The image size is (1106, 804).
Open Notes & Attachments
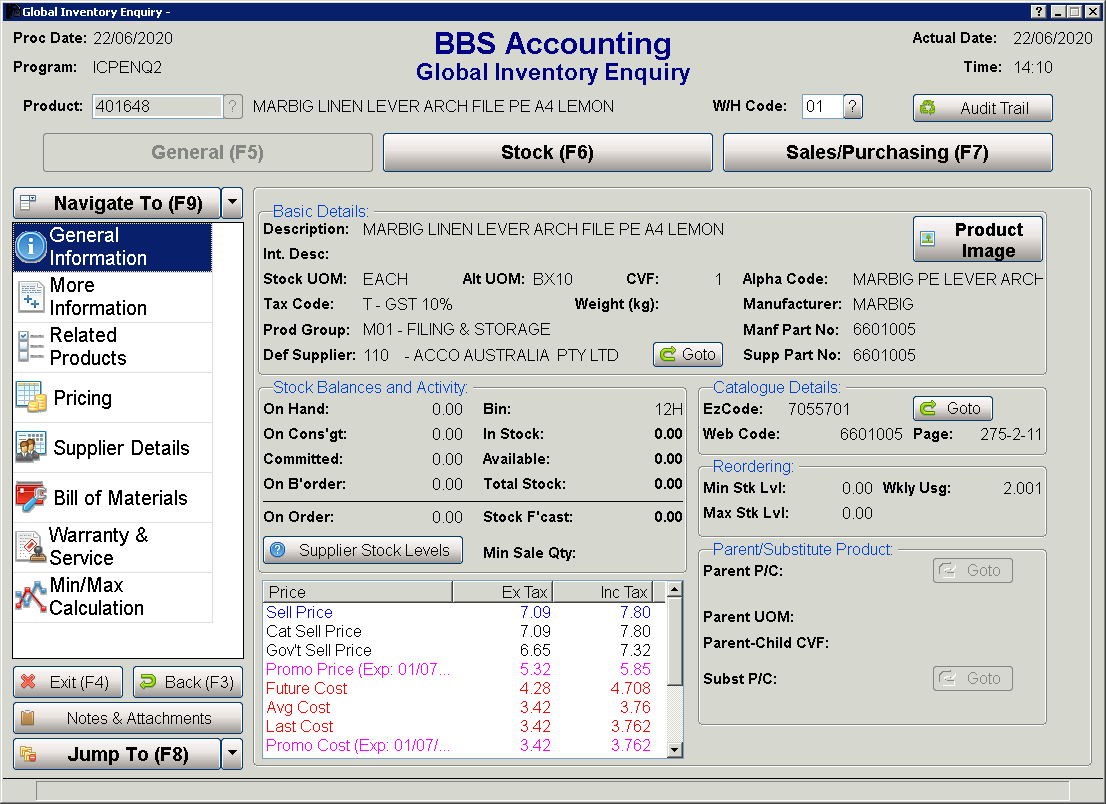[x=127, y=718]
